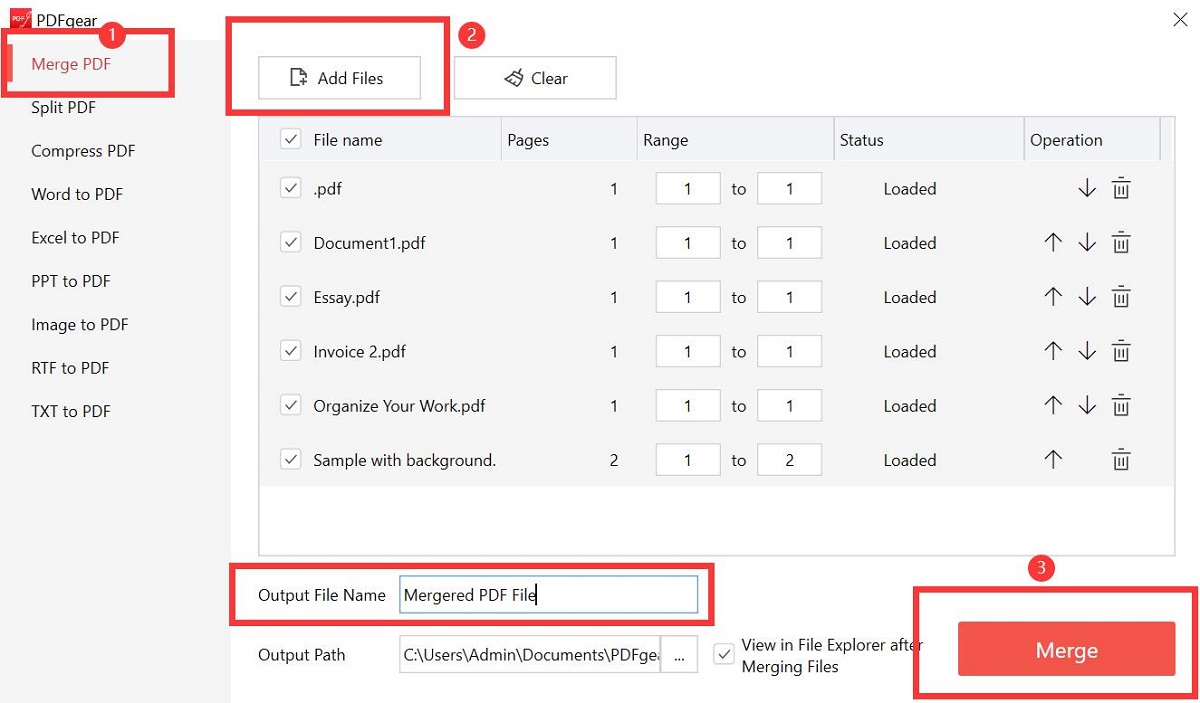Switch to the Split PDF tool
Image resolution: width=1200 pixels, height=703 pixels.
[x=62, y=107]
